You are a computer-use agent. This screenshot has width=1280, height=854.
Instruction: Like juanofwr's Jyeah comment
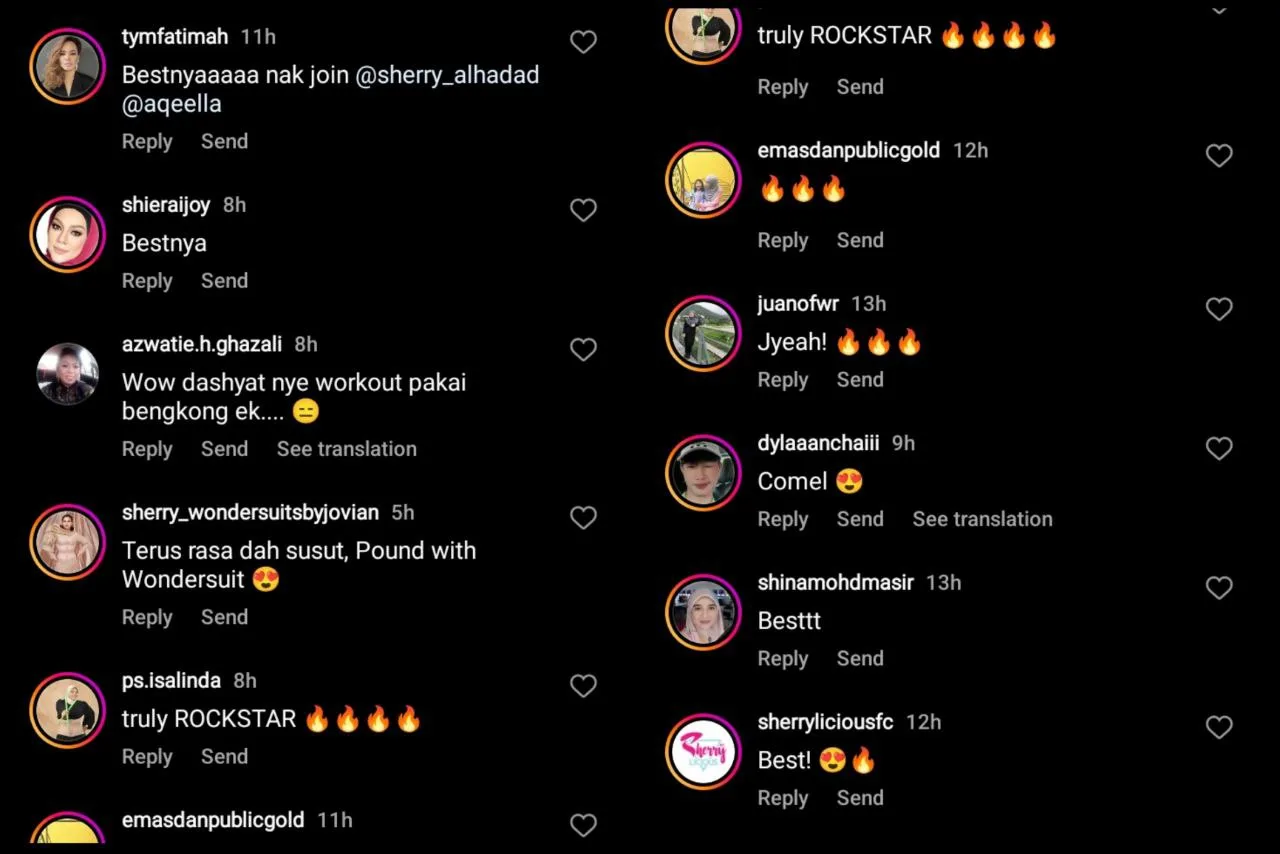[x=1219, y=309]
